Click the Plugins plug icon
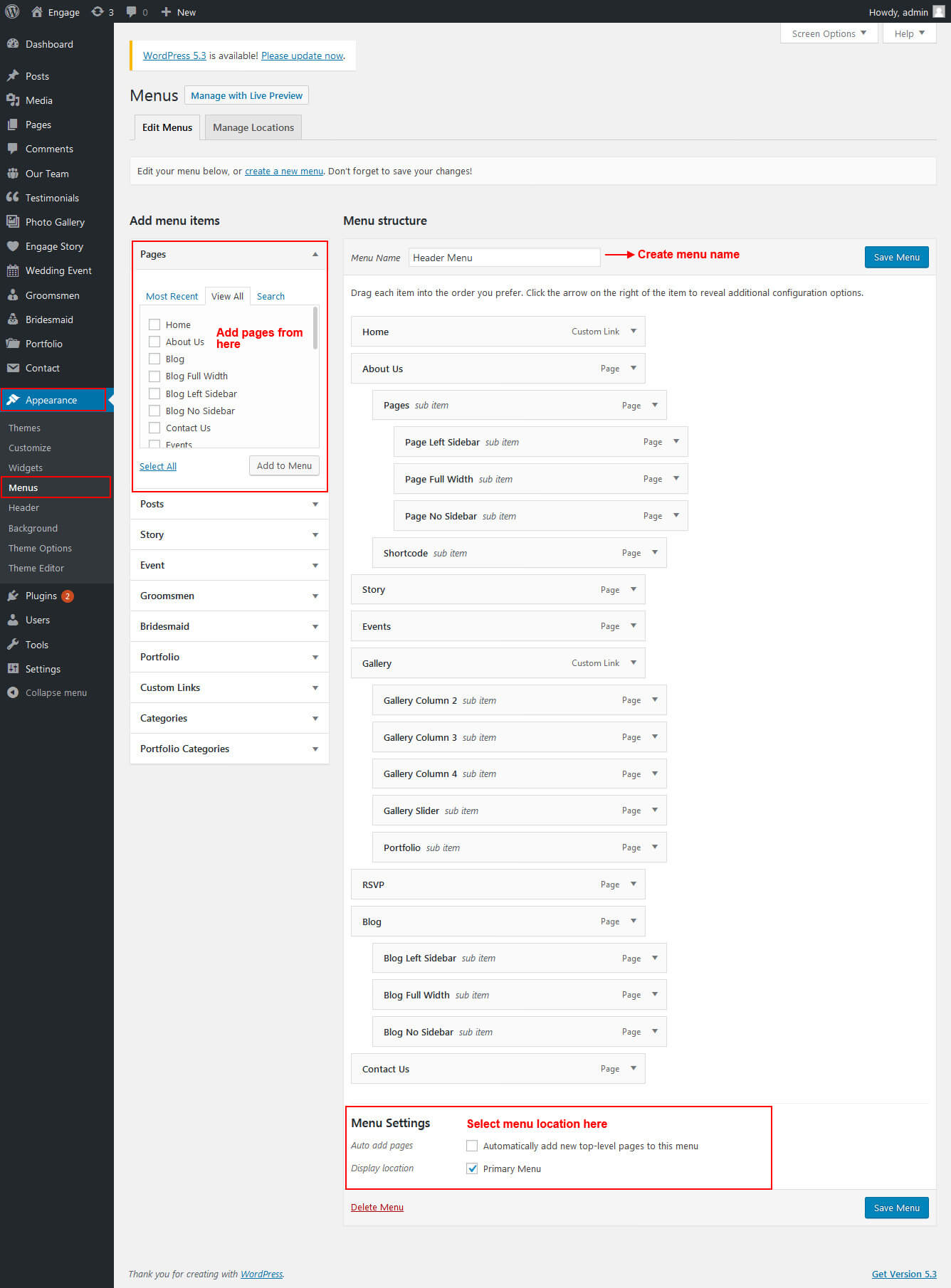 coord(13,596)
